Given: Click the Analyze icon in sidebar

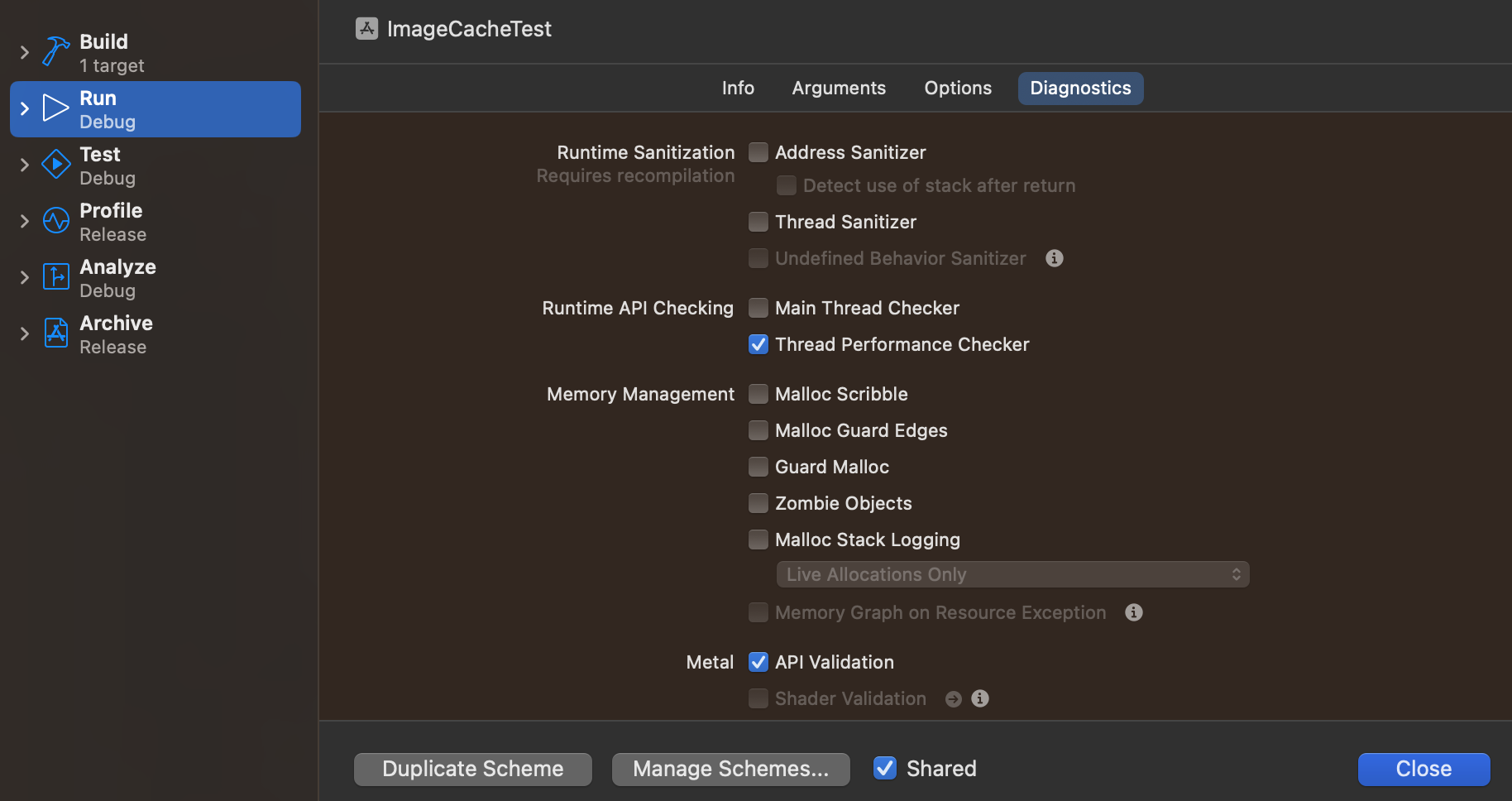Looking at the screenshot, I should pyautogui.click(x=55, y=277).
